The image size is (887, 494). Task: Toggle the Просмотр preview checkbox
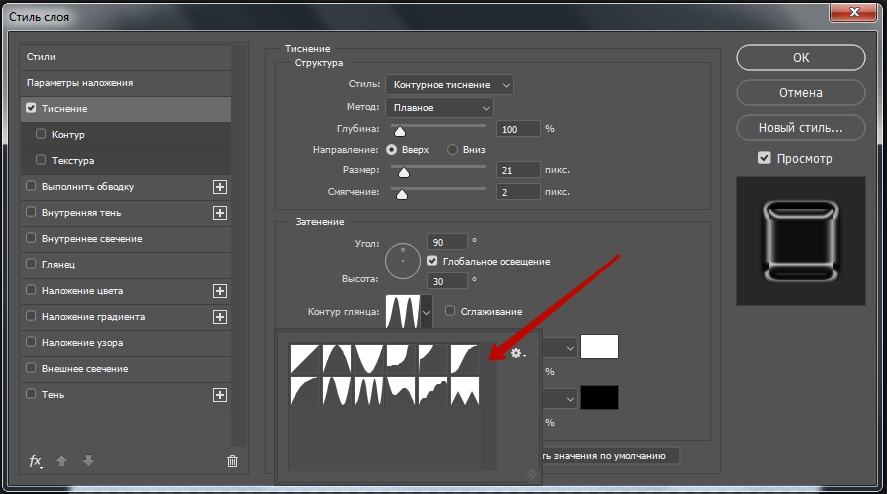pos(764,158)
